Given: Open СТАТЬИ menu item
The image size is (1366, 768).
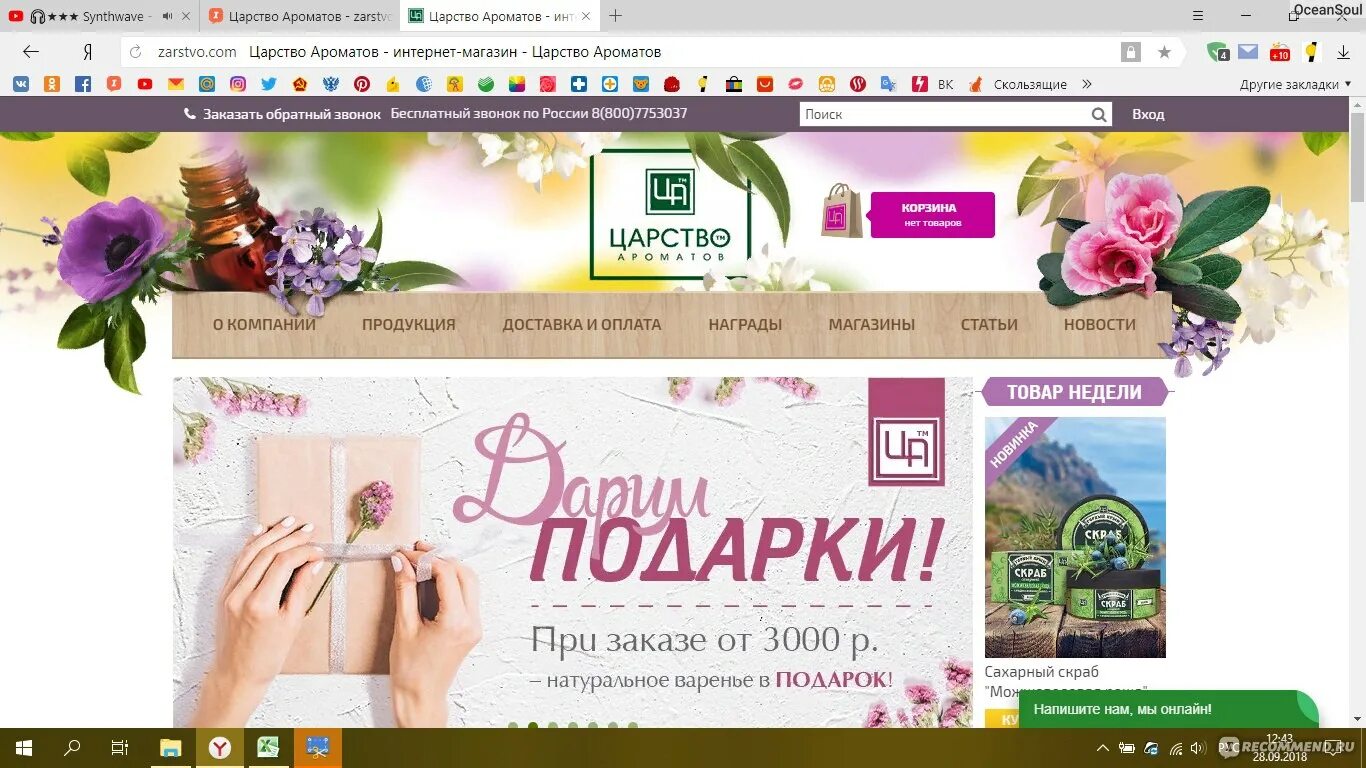Looking at the screenshot, I should click(989, 324).
